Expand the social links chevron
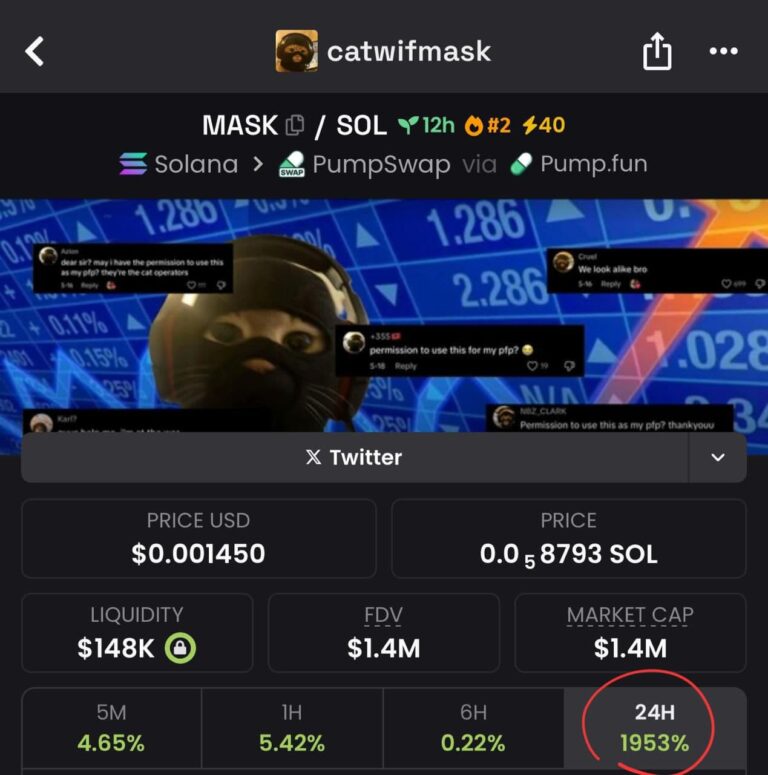Screen dimensions: 768x775 [x=718, y=458]
